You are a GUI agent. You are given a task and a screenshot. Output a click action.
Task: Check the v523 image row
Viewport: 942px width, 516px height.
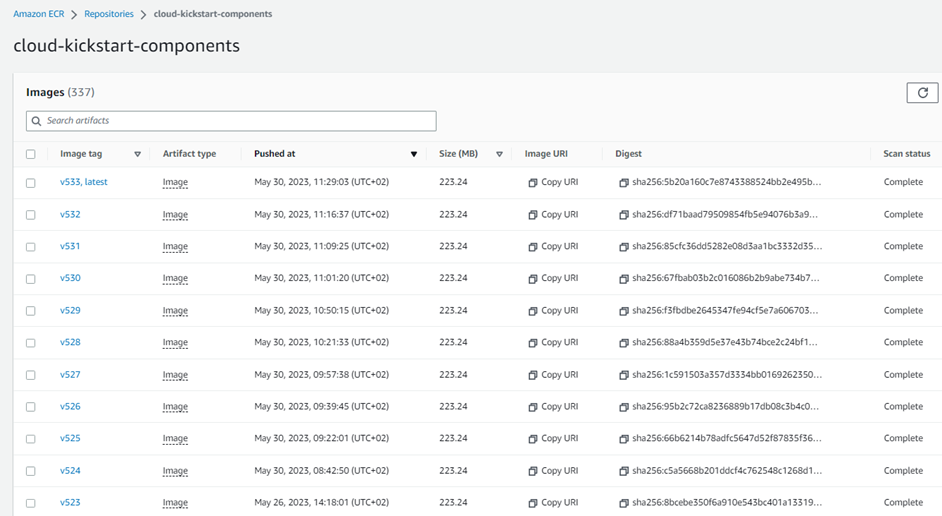tap(31, 503)
